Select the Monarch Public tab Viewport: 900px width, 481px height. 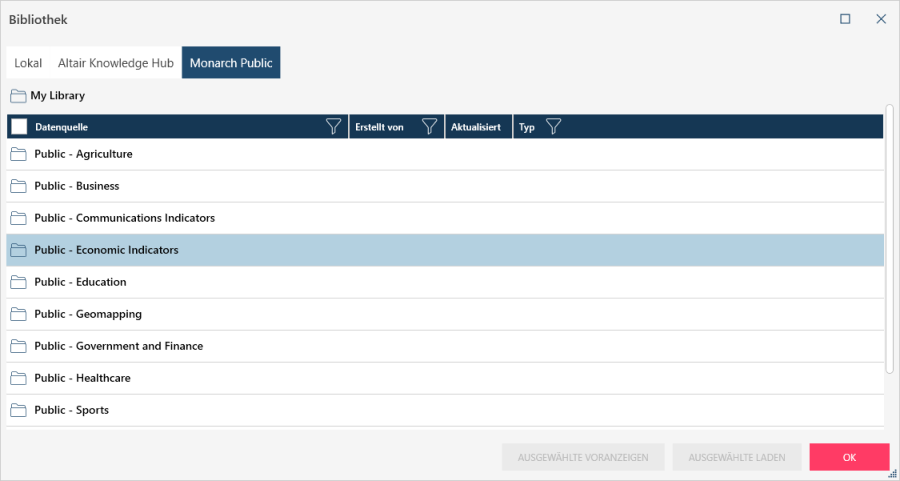(231, 63)
